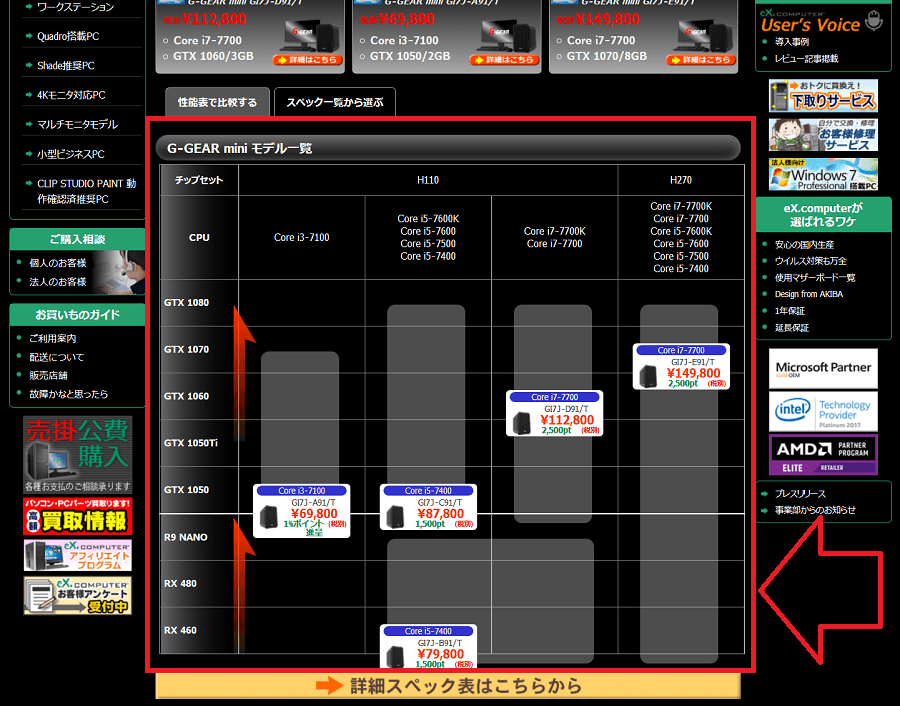Screen dimensions: 900x706
Task: Open the 事業部からのお知らせ link
Action: 815,510
